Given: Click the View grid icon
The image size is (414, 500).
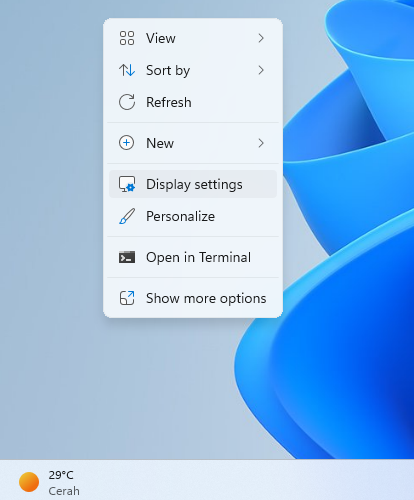Looking at the screenshot, I should tap(127, 38).
